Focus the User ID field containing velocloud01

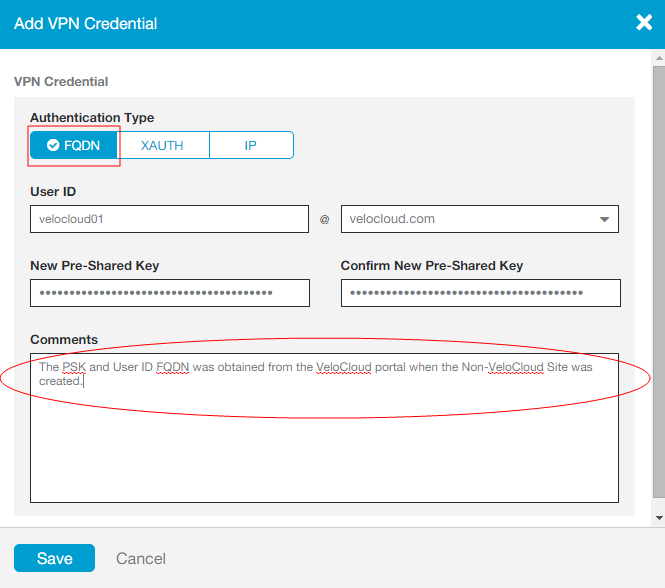[169, 219]
